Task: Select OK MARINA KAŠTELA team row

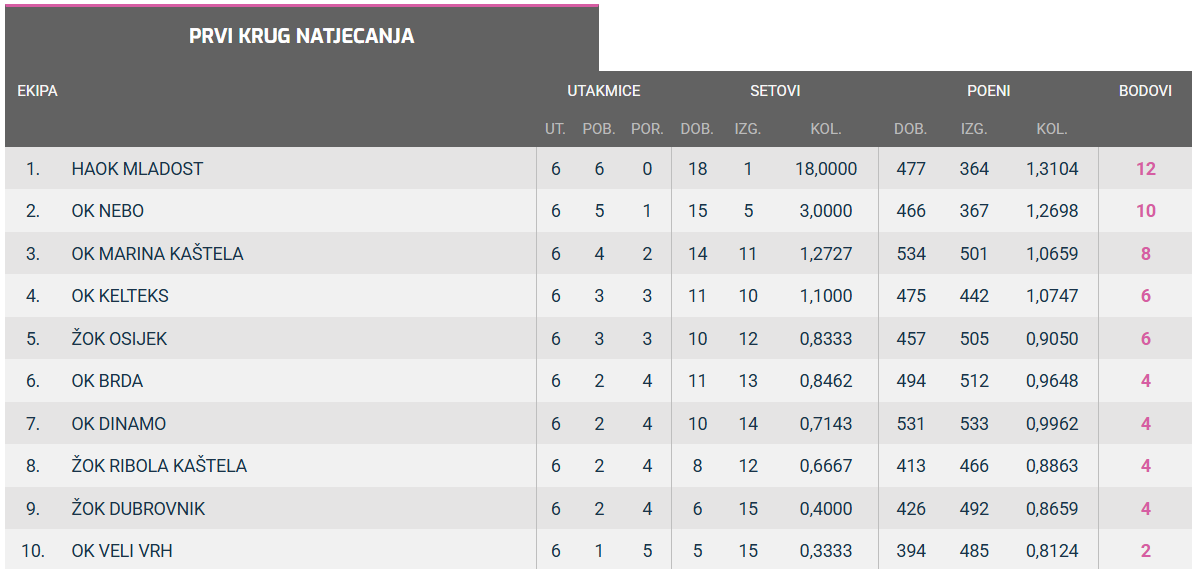Action: coord(157,254)
